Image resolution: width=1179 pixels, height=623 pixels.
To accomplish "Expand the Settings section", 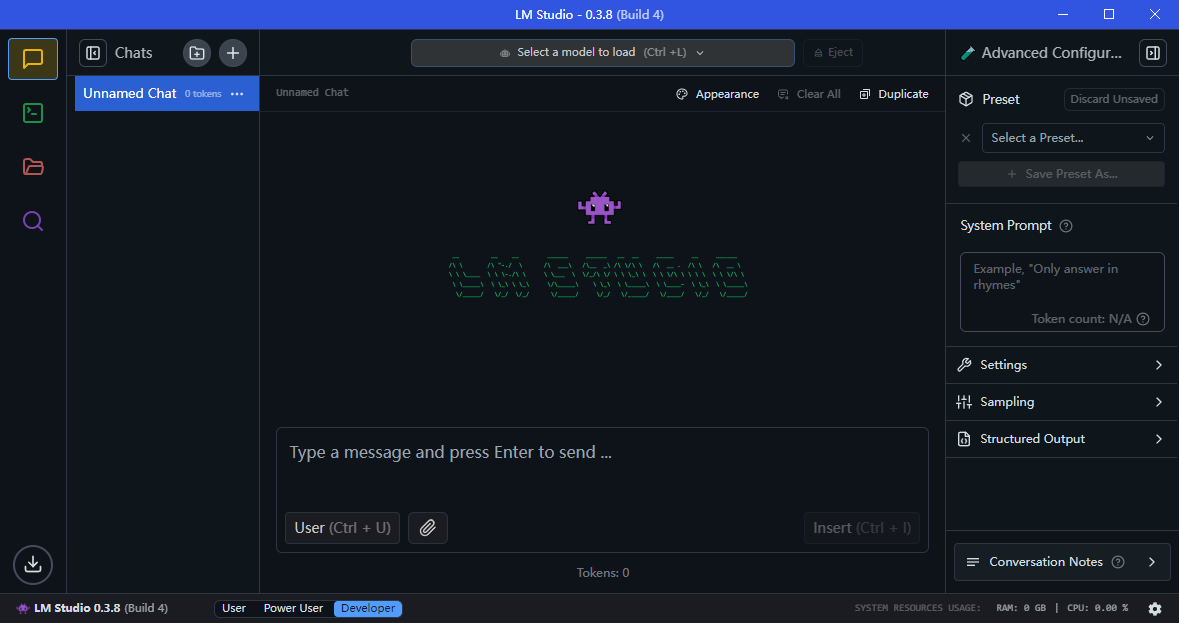I will 1062,365.
